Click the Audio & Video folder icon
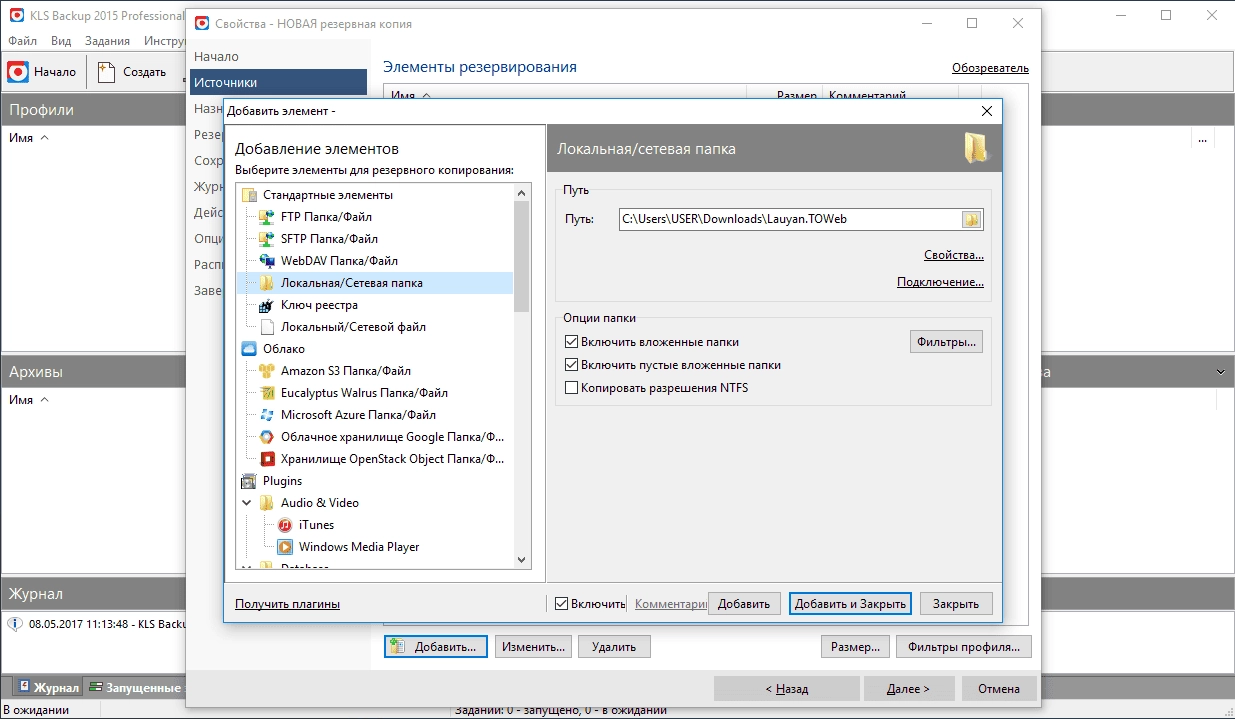The image size is (1235, 719). coord(266,503)
